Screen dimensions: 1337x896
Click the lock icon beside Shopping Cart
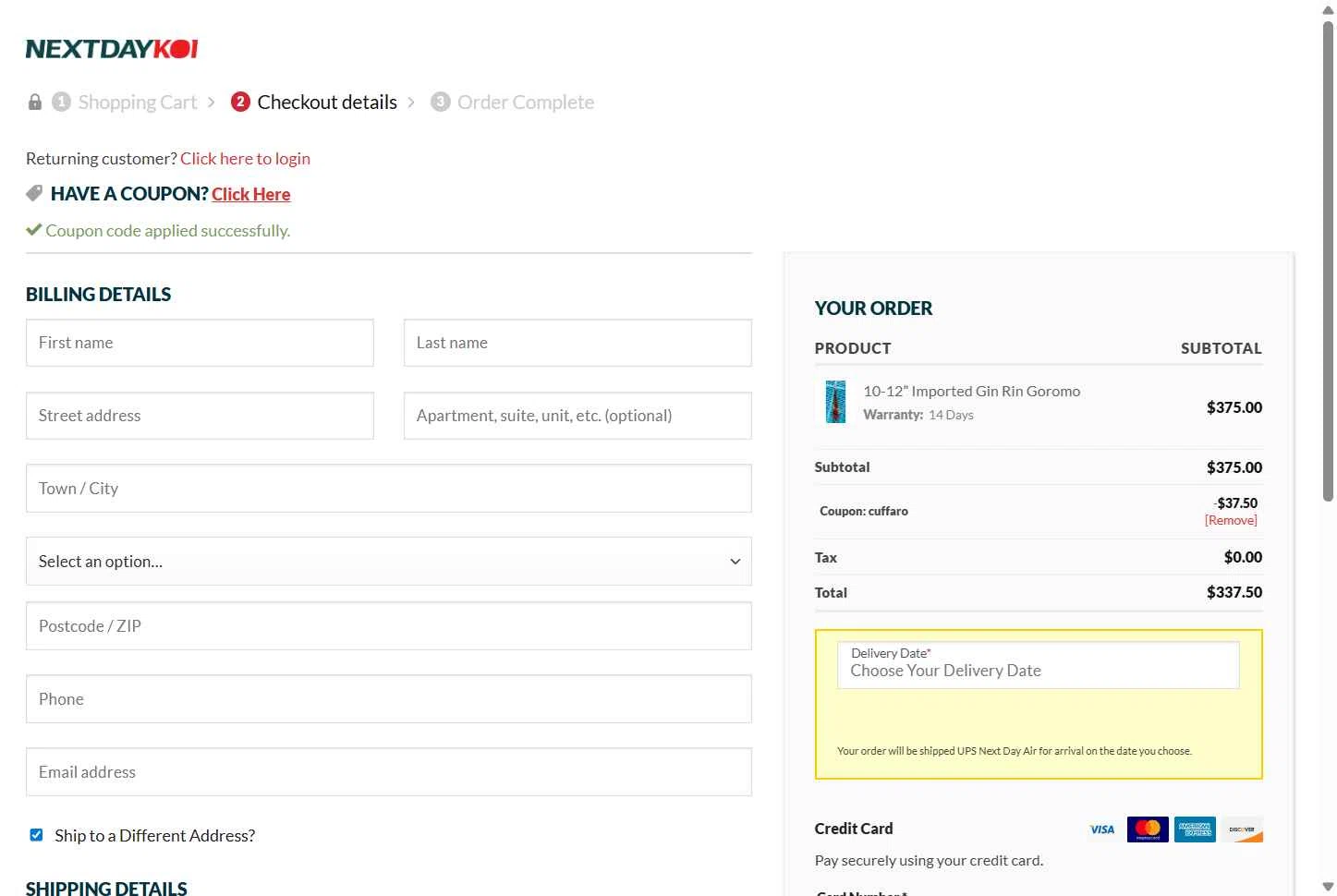(35, 102)
